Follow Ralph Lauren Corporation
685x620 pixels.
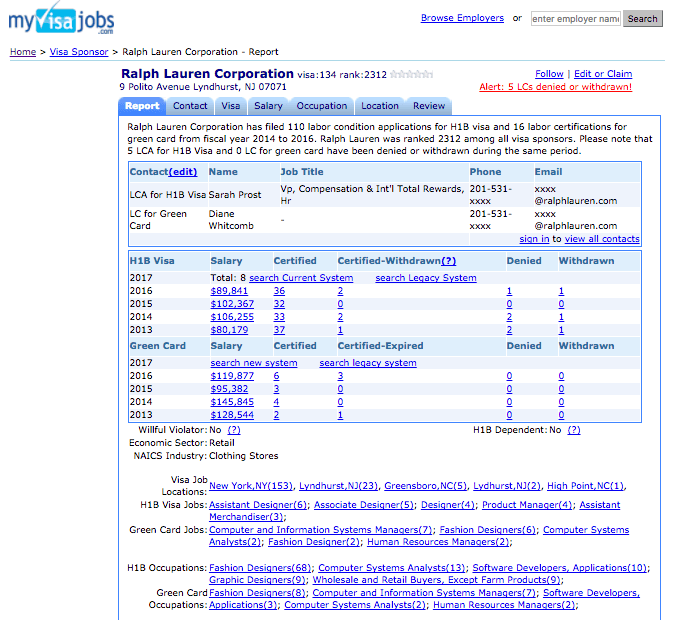click(x=549, y=74)
